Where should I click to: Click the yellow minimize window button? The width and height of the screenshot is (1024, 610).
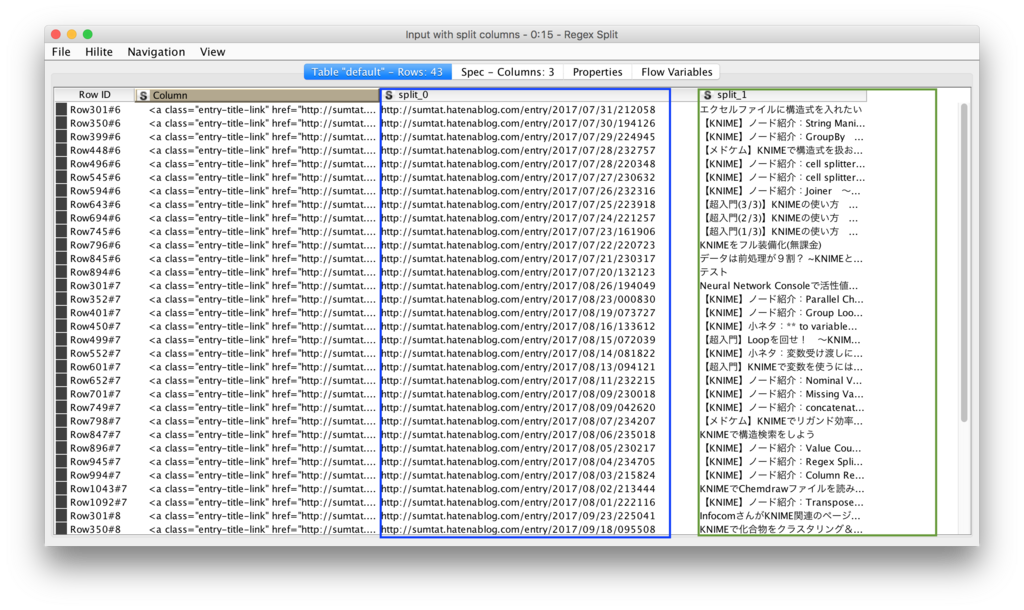point(72,34)
